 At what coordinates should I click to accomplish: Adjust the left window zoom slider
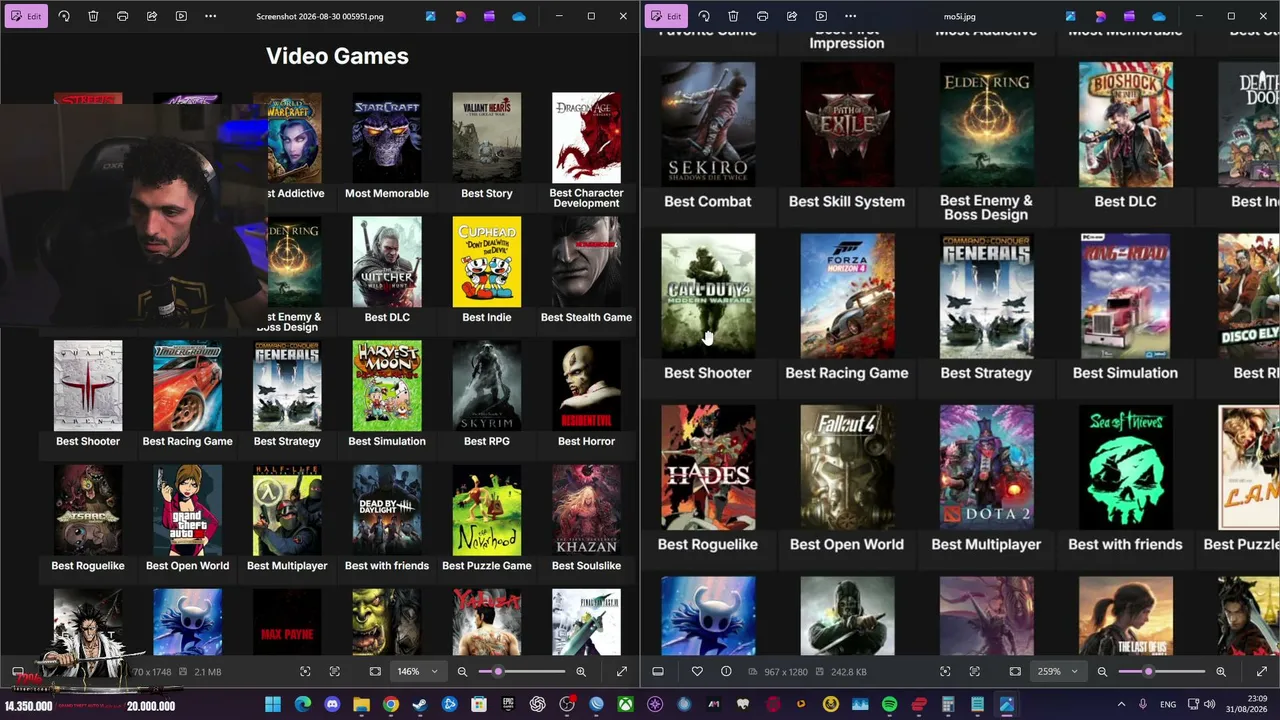pyautogui.click(x=521, y=672)
